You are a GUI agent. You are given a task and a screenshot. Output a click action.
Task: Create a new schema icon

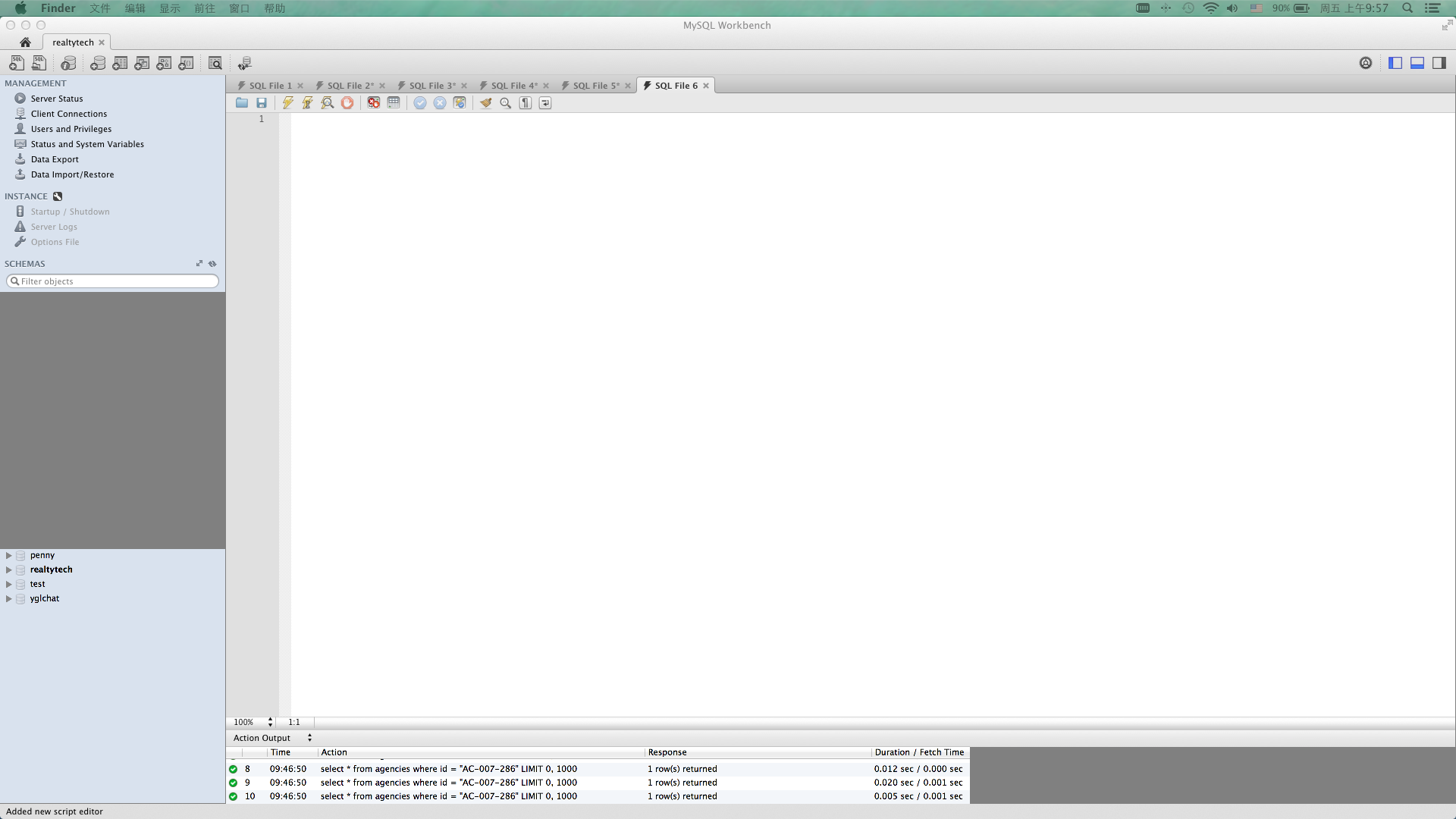click(98, 63)
